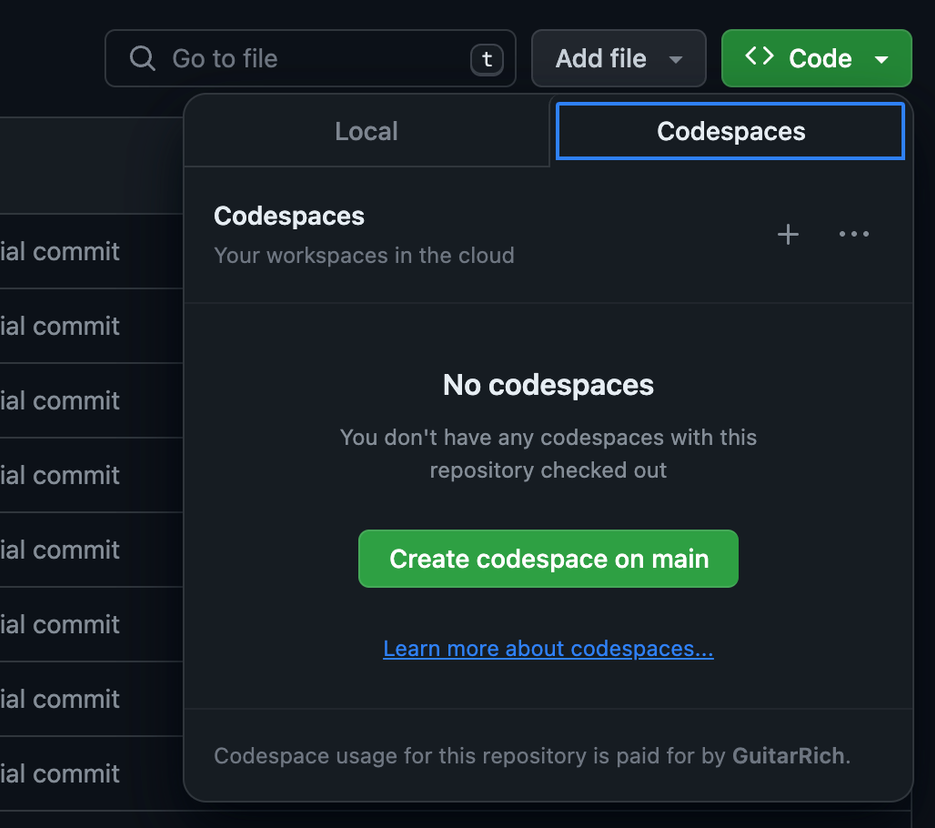Screen dimensions: 935x828
Task: Select the Codespaces tab
Action: pyautogui.click(x=730, y=132)
